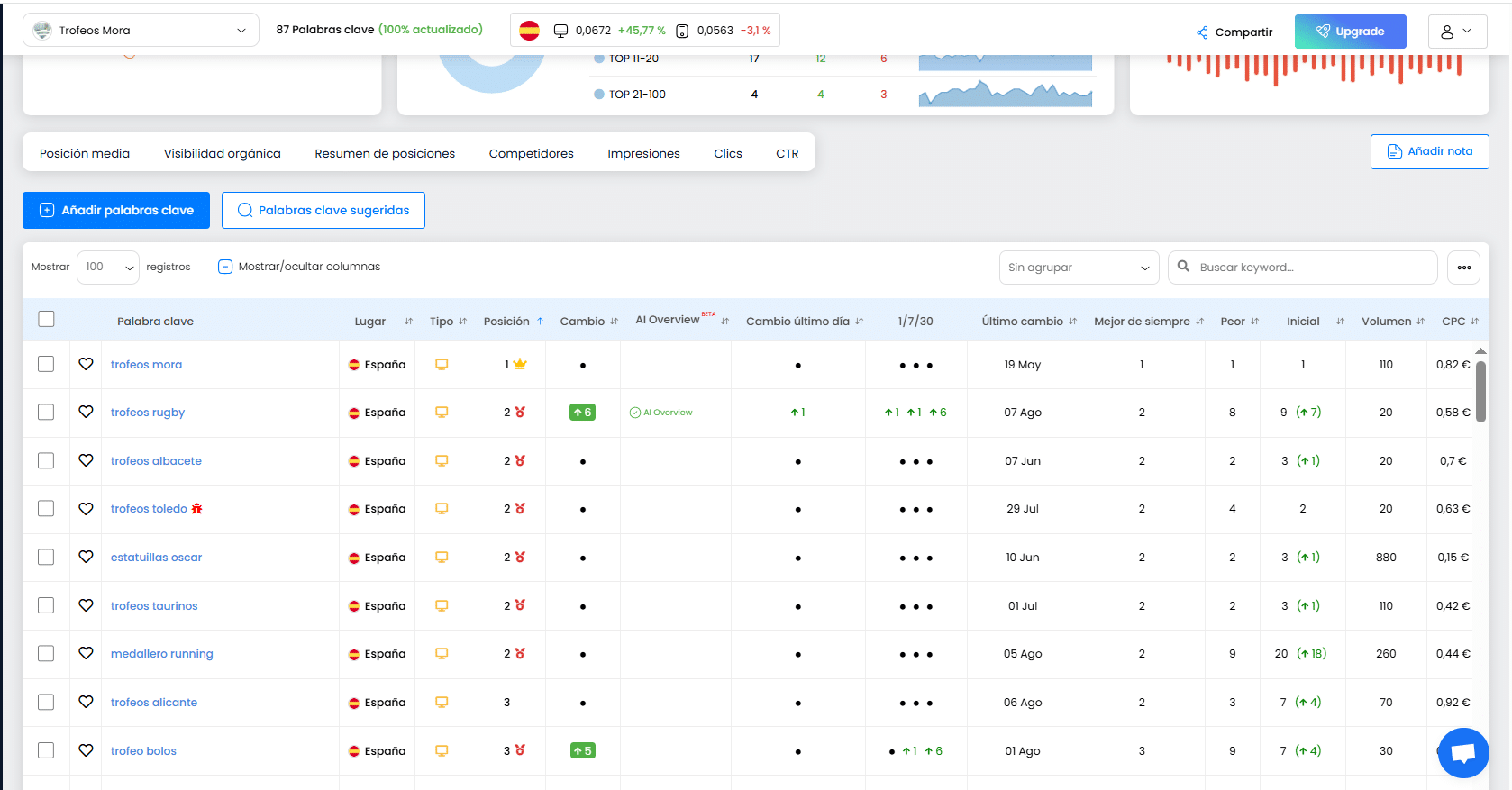Open the chat support bubble
Viewport: 1512px width, 790px height.
coord(1462,752)
